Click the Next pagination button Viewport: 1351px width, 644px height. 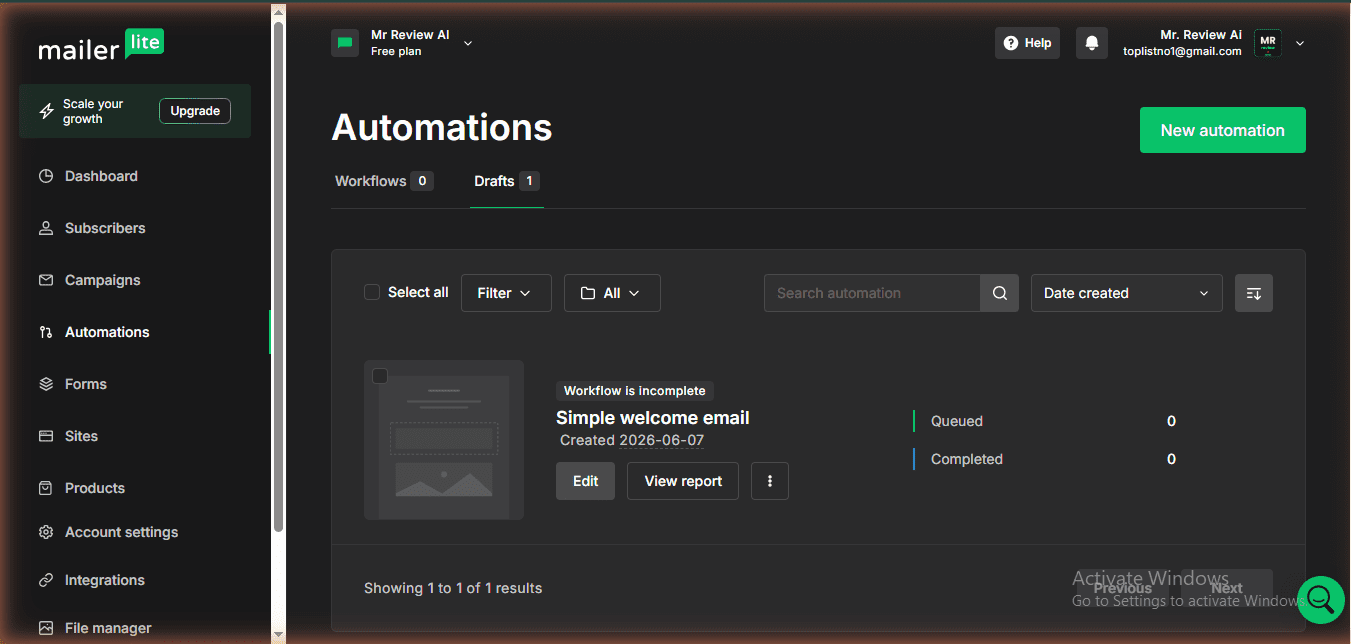click(1227, 588)
